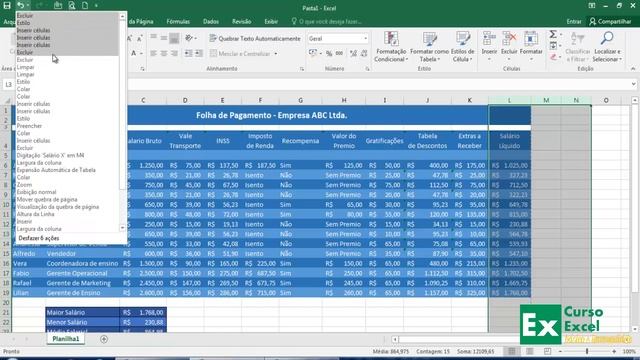Viewport: 640px width, 360px height.
Task: Toggle center text alignment
Action: [x=164, y=53]
